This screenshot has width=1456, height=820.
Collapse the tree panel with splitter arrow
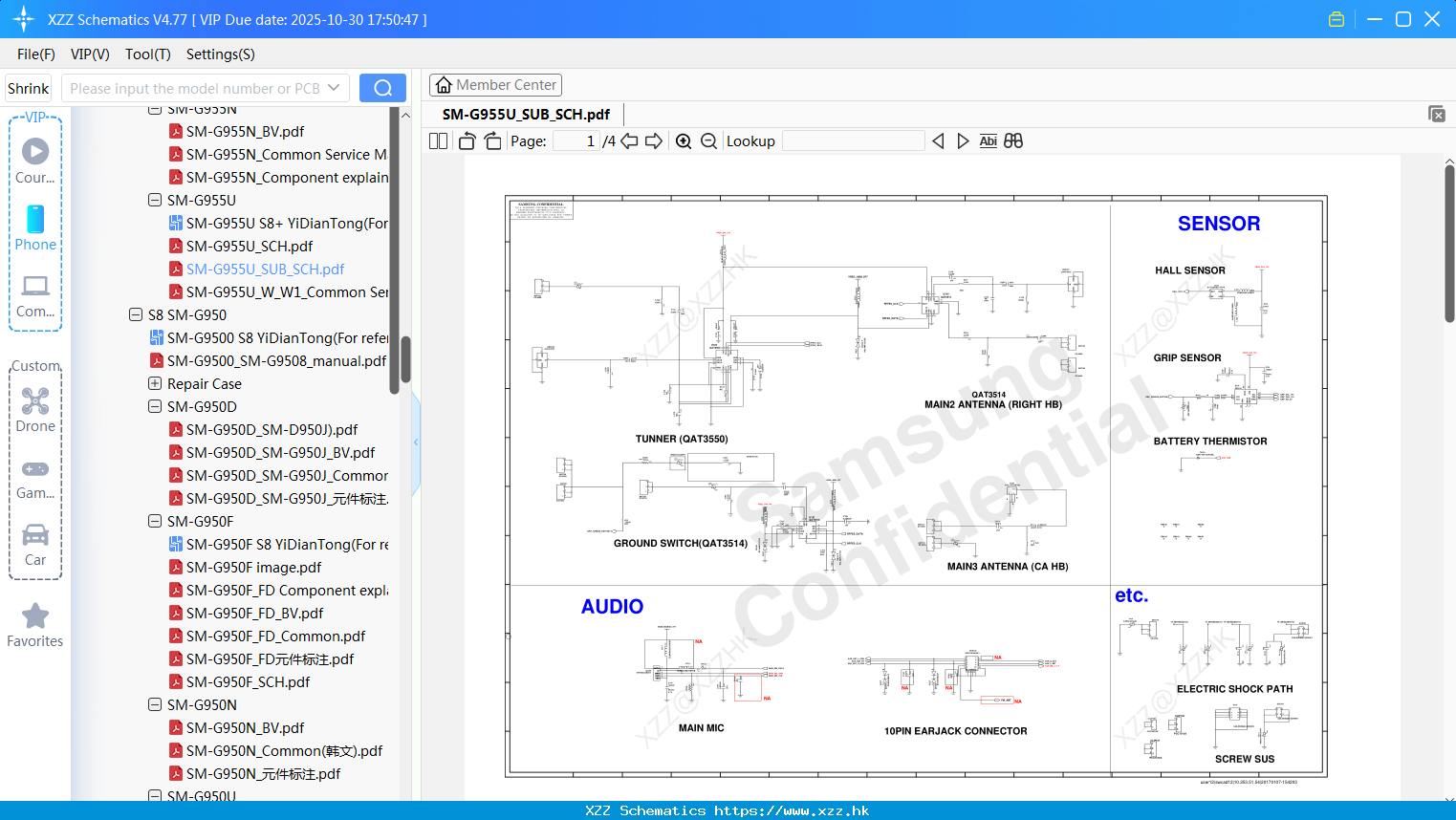pyautogui.click(x=416, y=442)
